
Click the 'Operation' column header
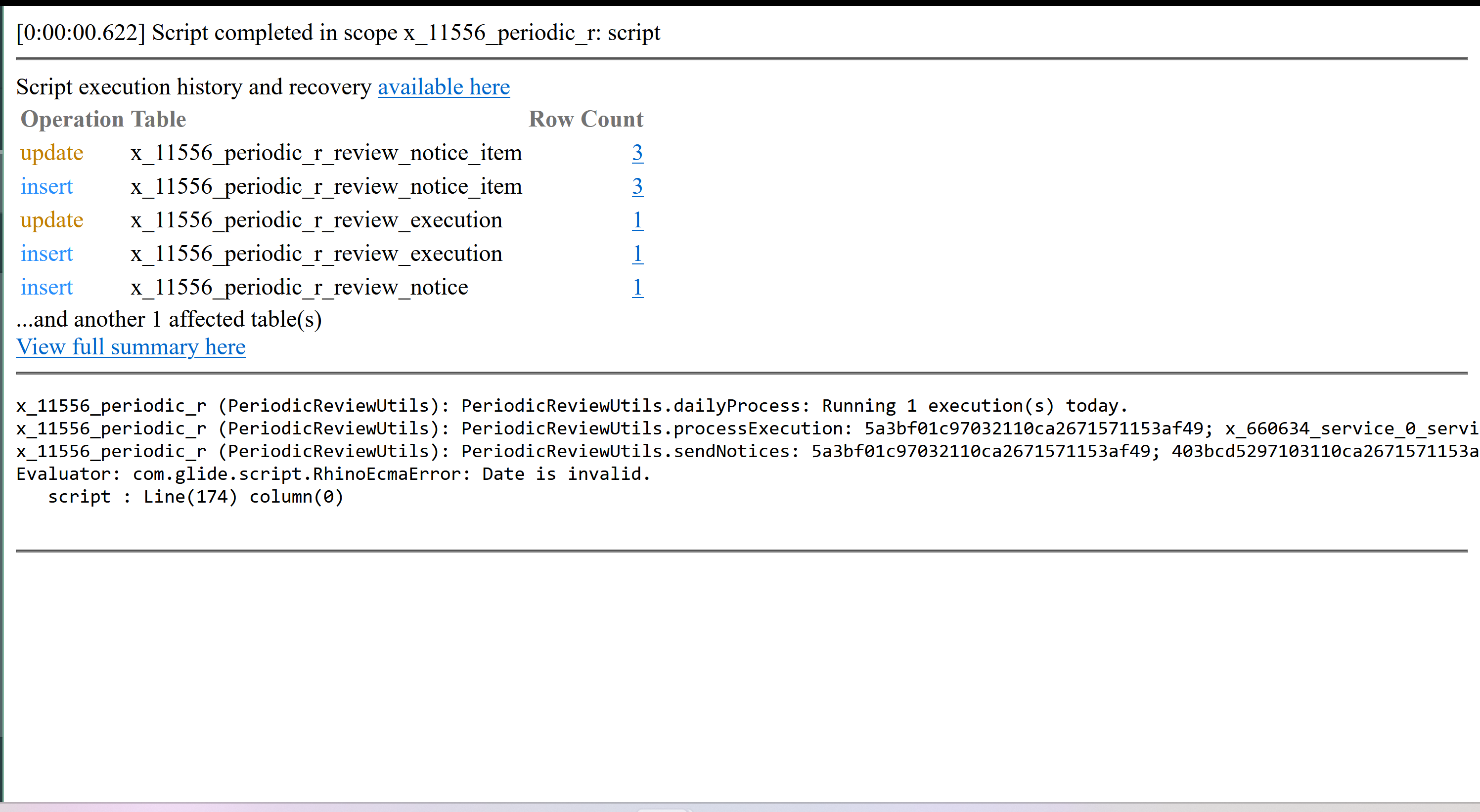(72, 120)
